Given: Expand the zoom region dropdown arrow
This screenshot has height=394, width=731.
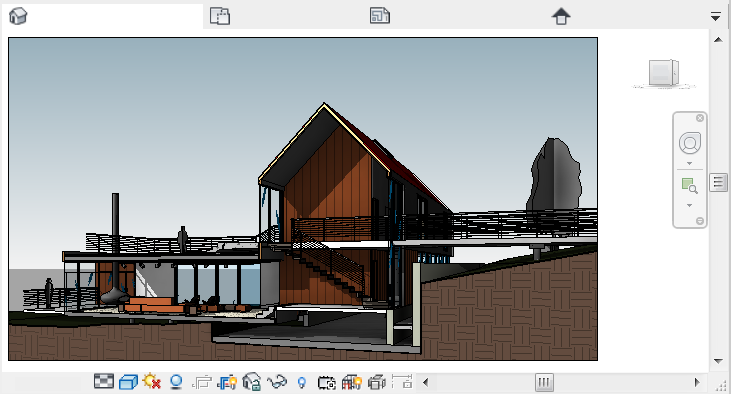Looking at the screenshot, I should click(690, 205).
